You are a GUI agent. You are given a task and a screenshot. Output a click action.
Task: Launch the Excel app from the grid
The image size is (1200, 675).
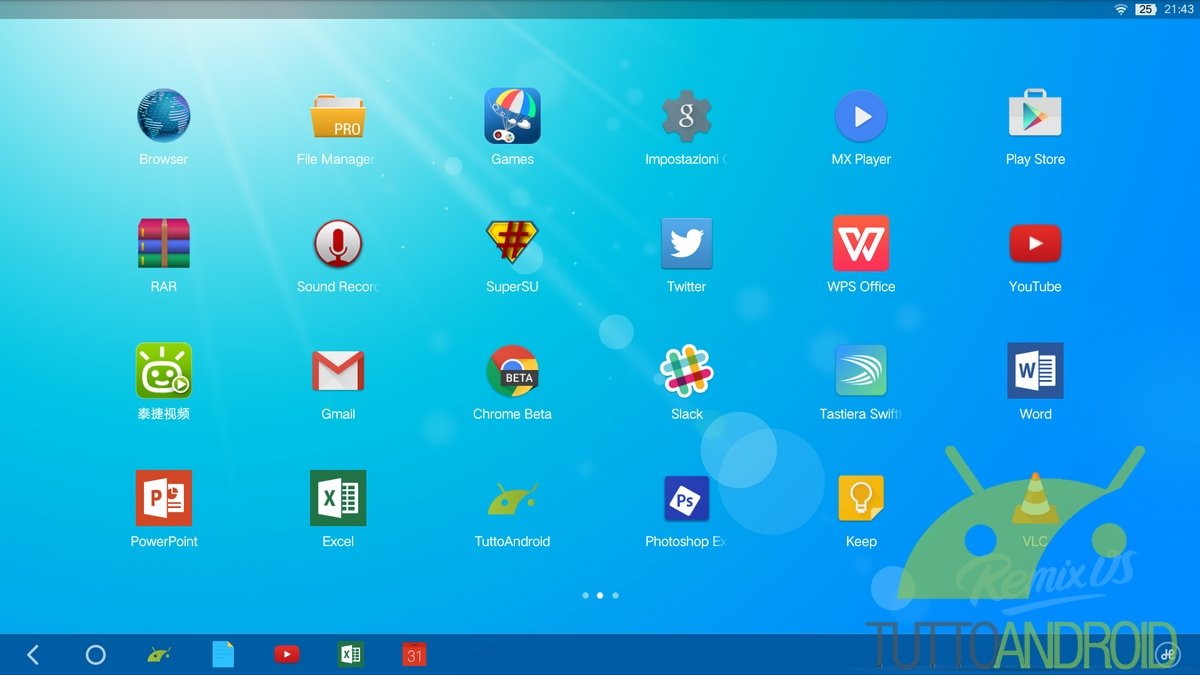pyautogui.click(x=338, y=498)
